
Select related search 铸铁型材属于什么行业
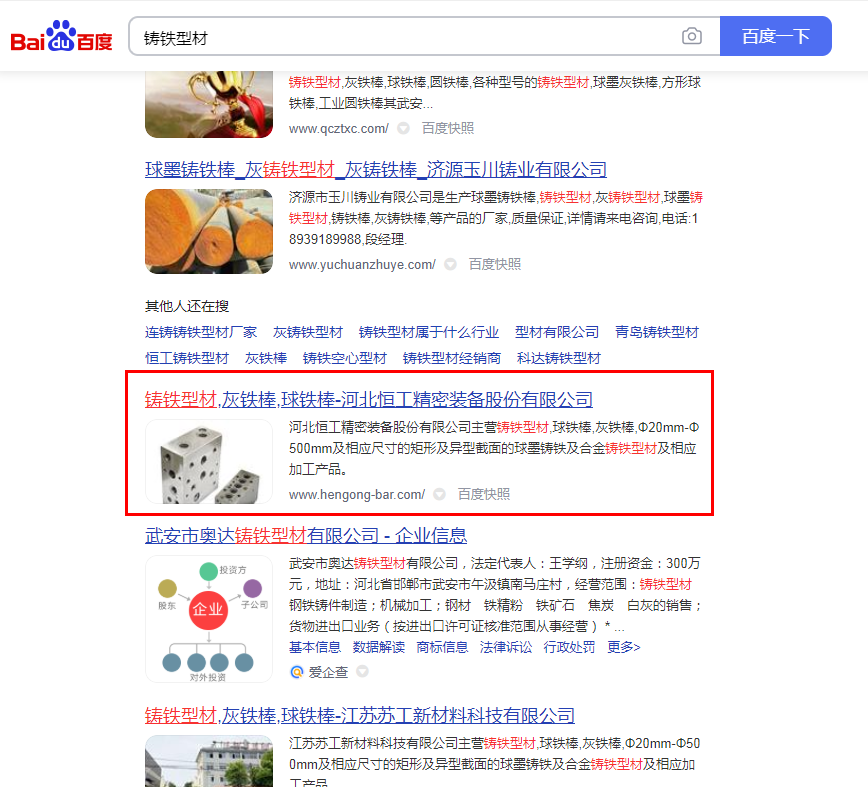[429, 332]
